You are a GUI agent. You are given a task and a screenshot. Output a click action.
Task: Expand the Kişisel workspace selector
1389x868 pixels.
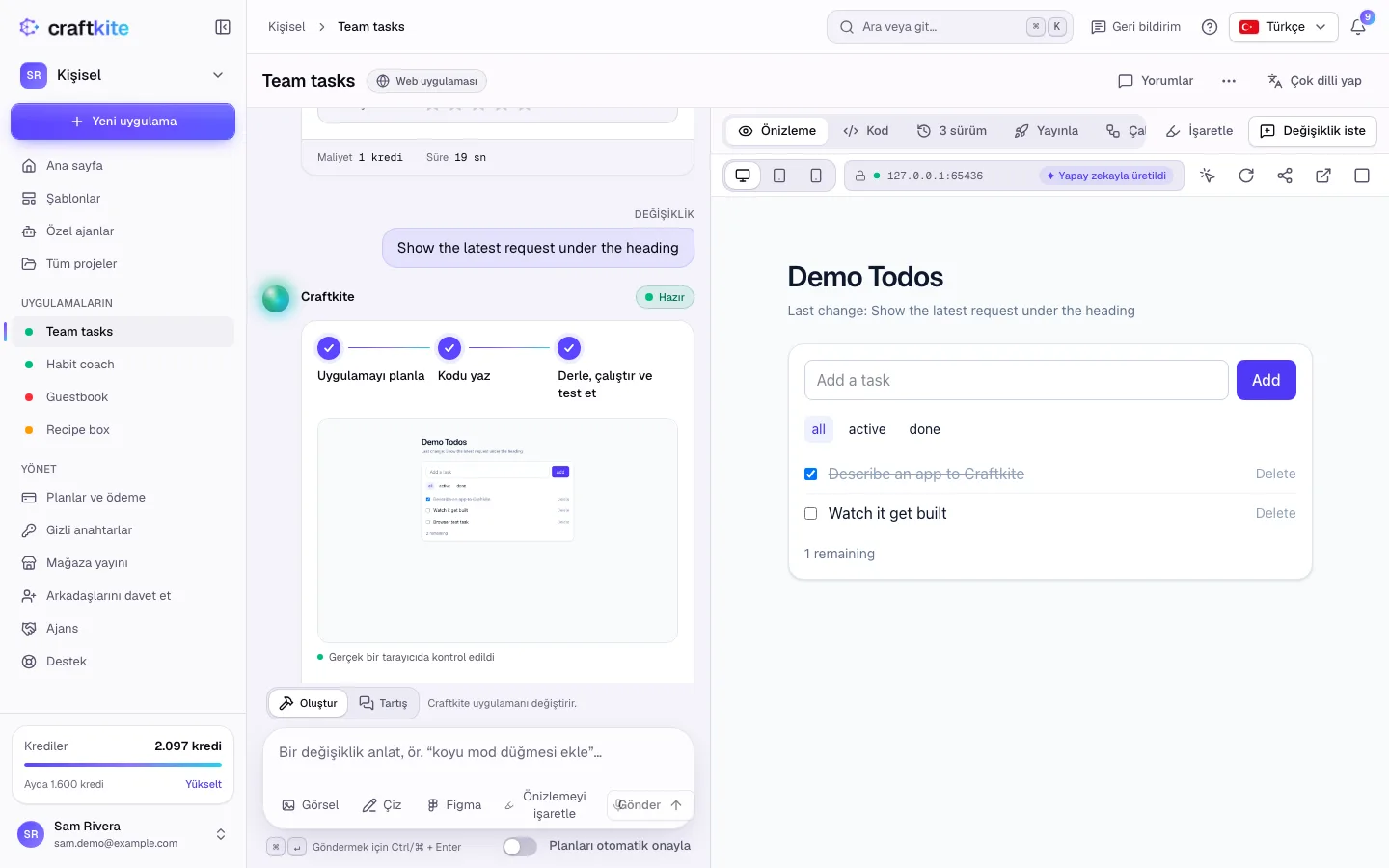(x=123, y=75)
